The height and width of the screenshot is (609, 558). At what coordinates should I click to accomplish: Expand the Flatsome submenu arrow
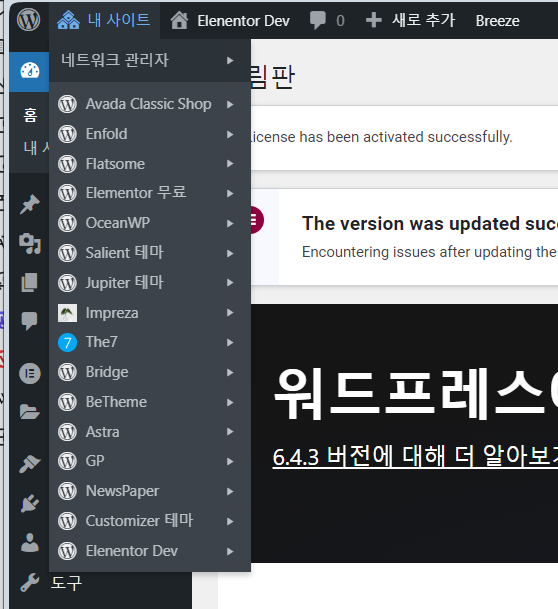[x=230, y=164]
